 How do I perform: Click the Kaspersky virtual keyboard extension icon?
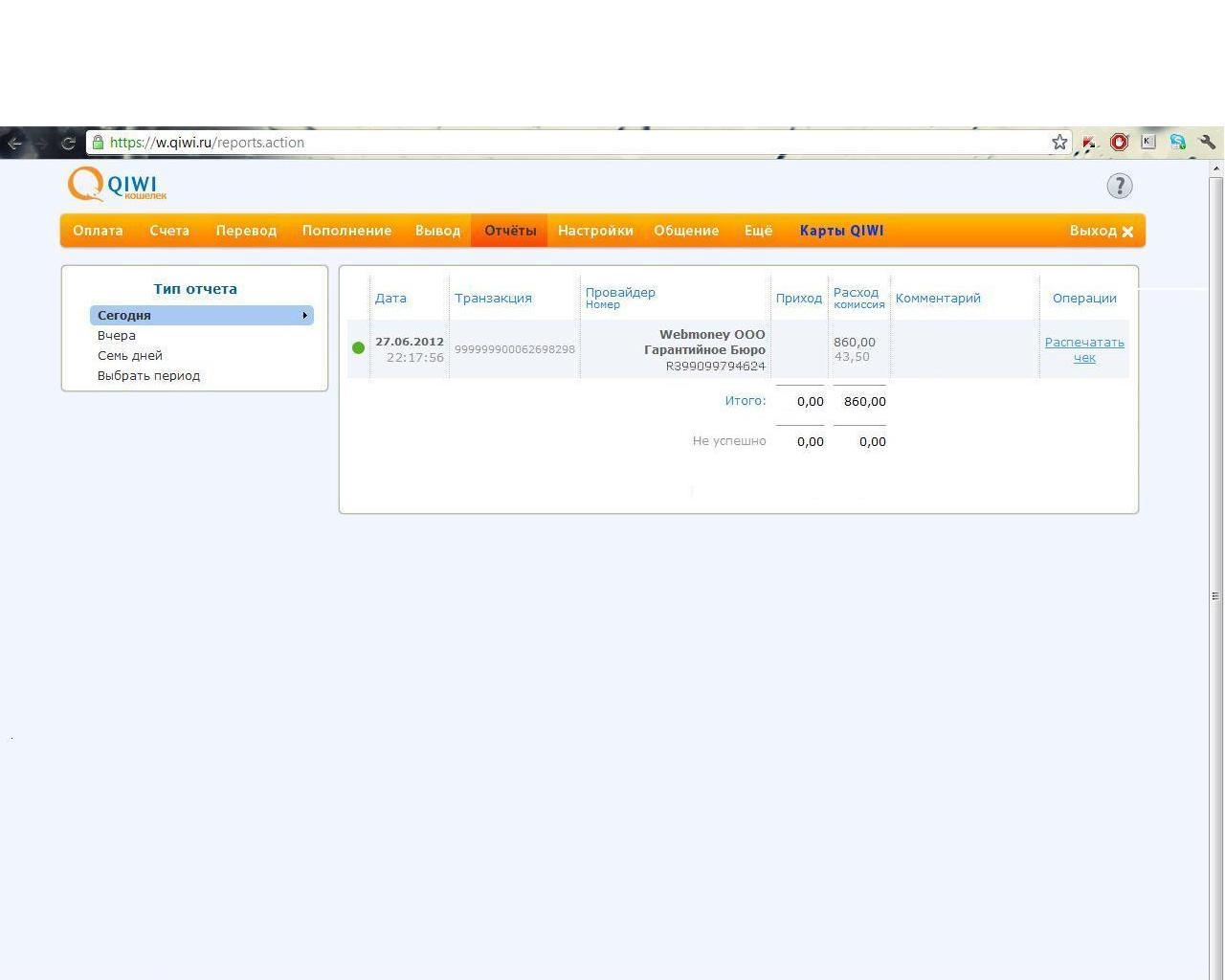pos(1148,142)
